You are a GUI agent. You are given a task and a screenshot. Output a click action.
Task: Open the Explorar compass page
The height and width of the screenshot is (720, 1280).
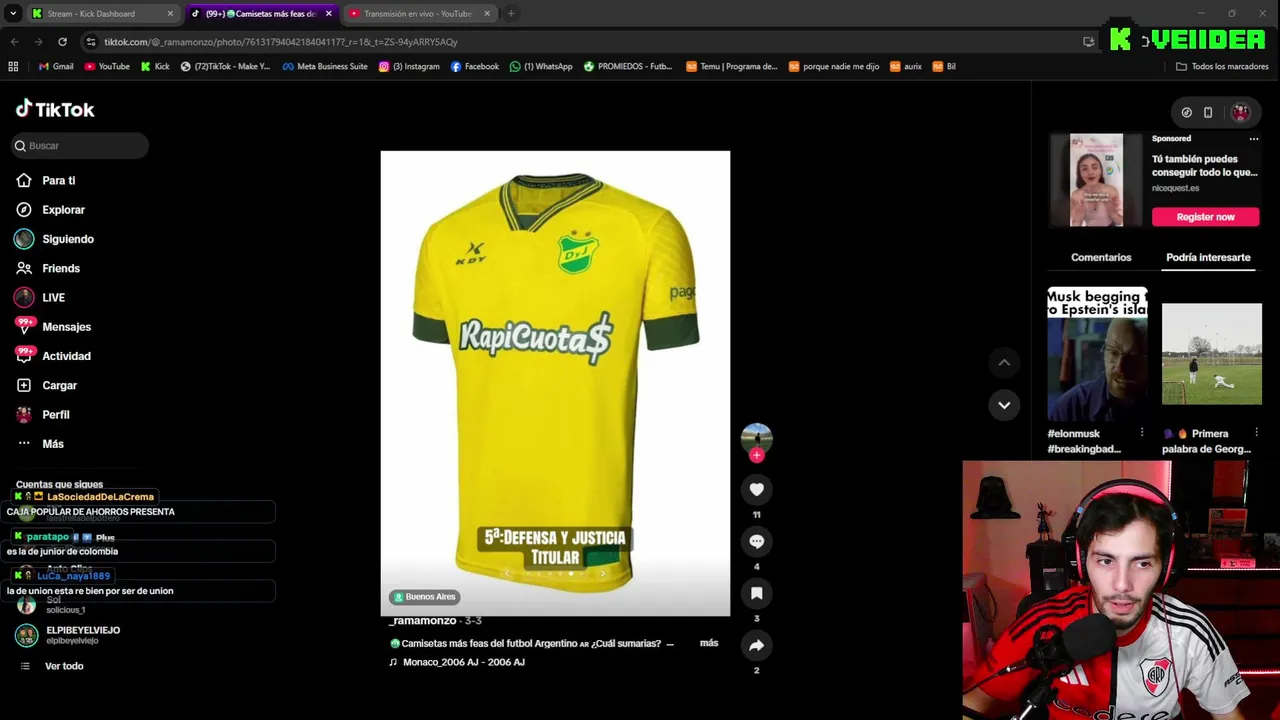coord(50,210)
